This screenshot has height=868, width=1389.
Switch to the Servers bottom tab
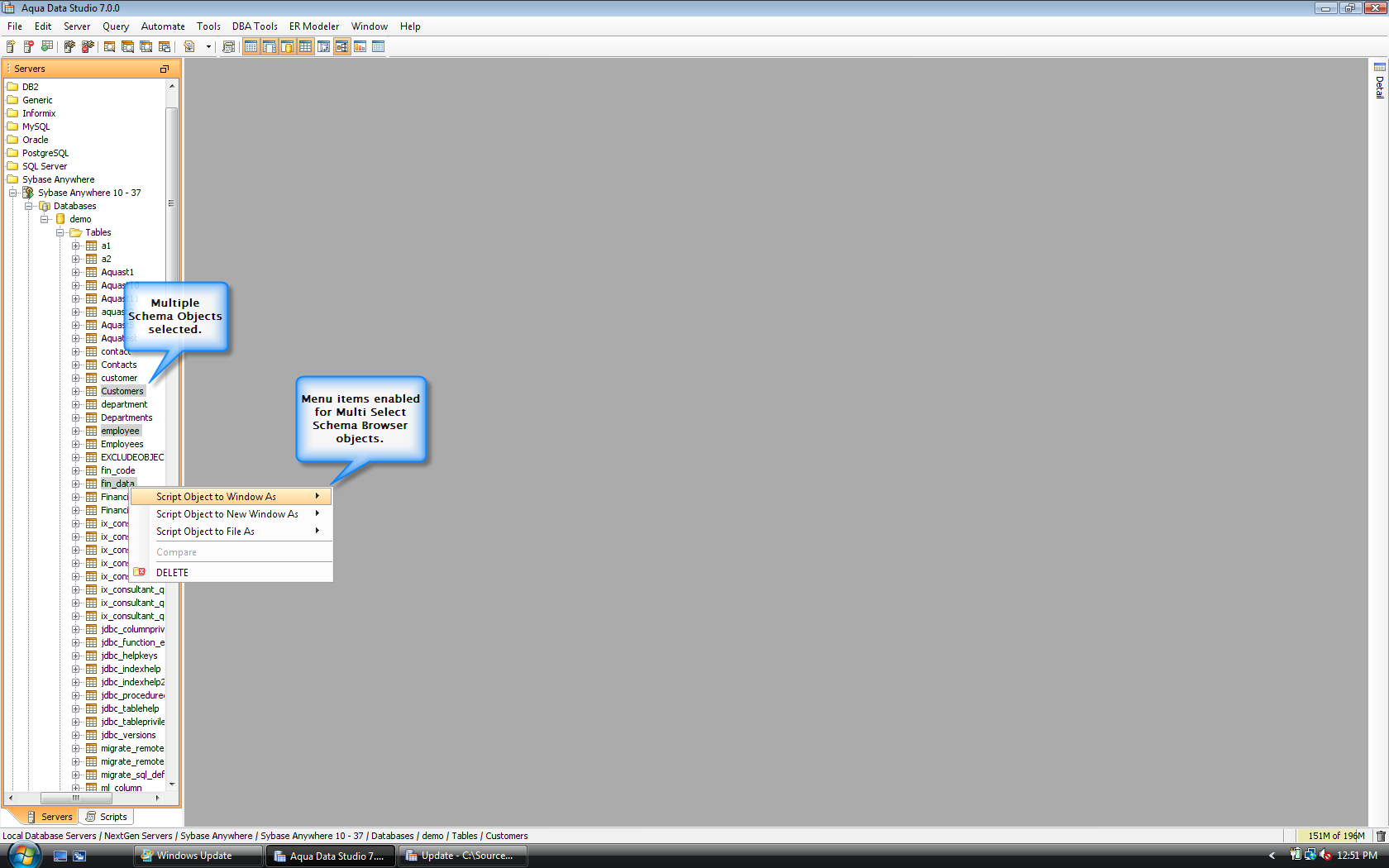[49, 817]
